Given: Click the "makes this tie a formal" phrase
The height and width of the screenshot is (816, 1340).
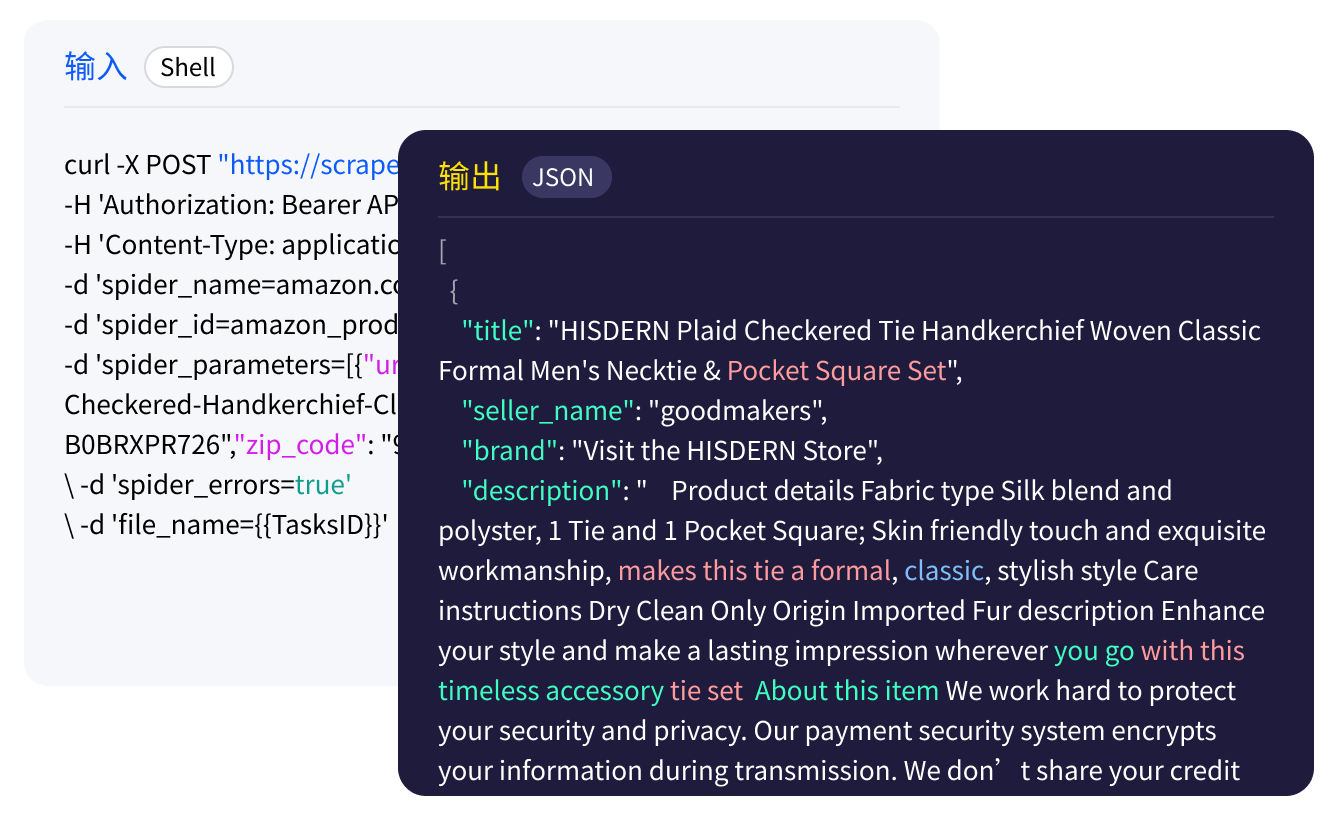Looking at the screenshot, I should 754,570.
